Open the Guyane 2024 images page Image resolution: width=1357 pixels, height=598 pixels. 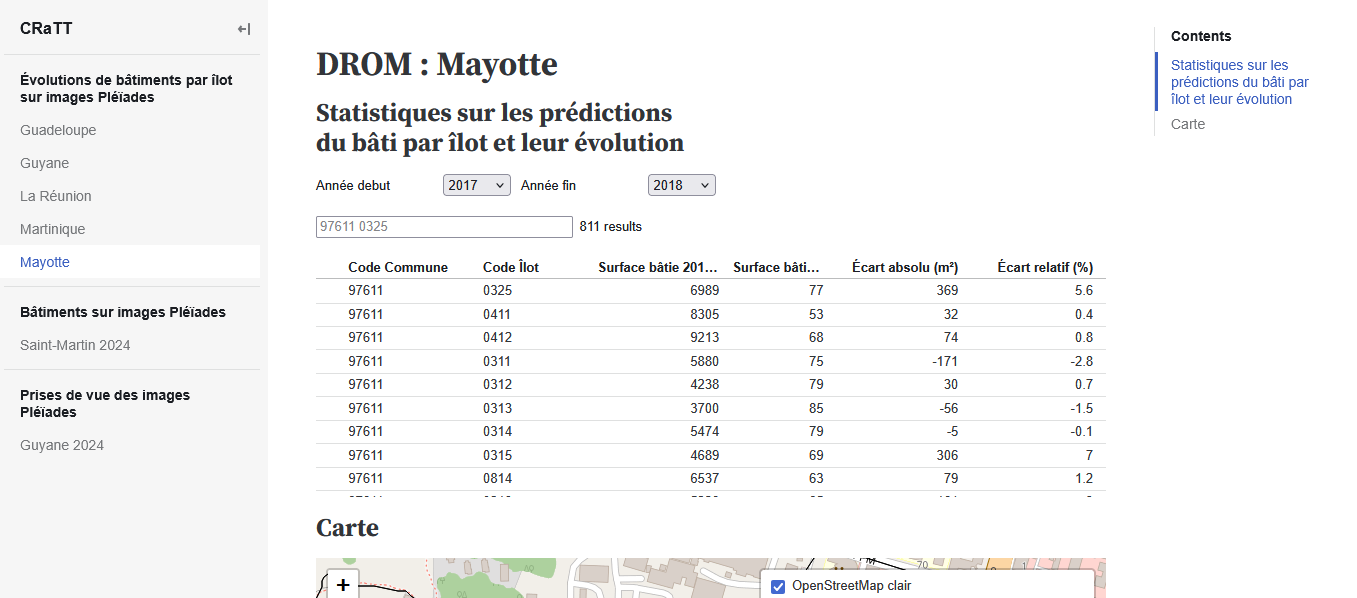pos(62,445)
